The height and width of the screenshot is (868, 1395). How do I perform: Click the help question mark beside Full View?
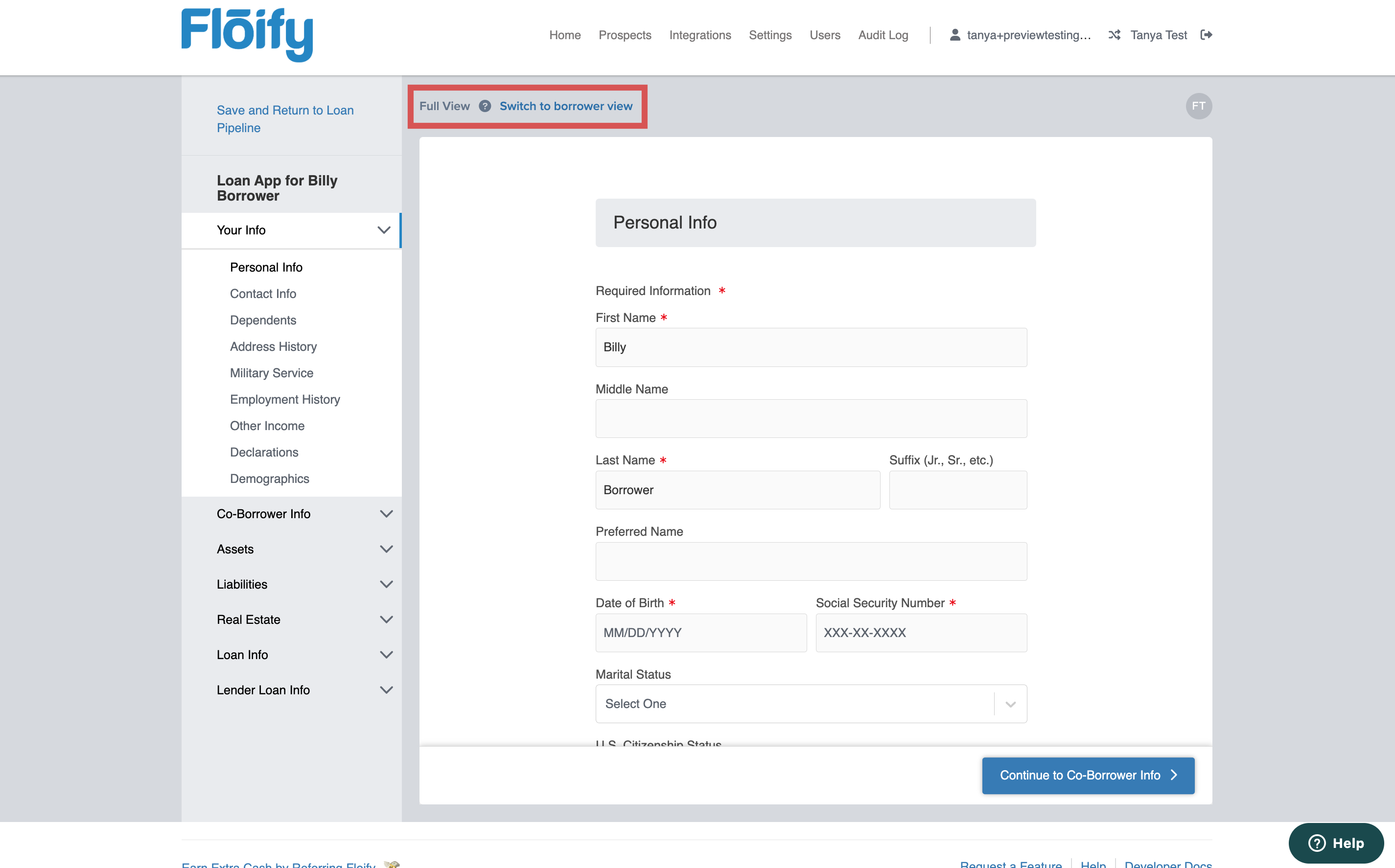pos(485,106)
